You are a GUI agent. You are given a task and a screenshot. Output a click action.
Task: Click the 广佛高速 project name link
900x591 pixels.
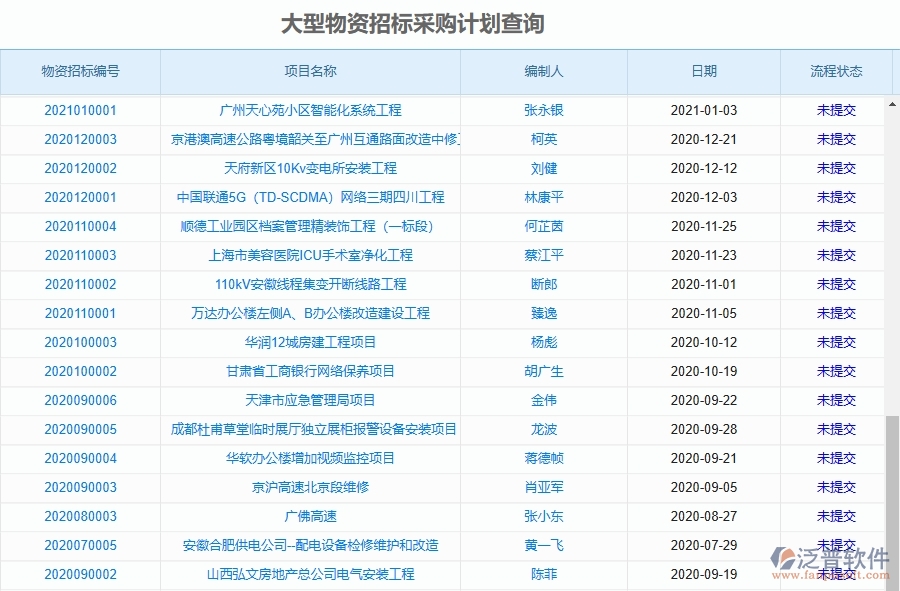coord(312,517)
